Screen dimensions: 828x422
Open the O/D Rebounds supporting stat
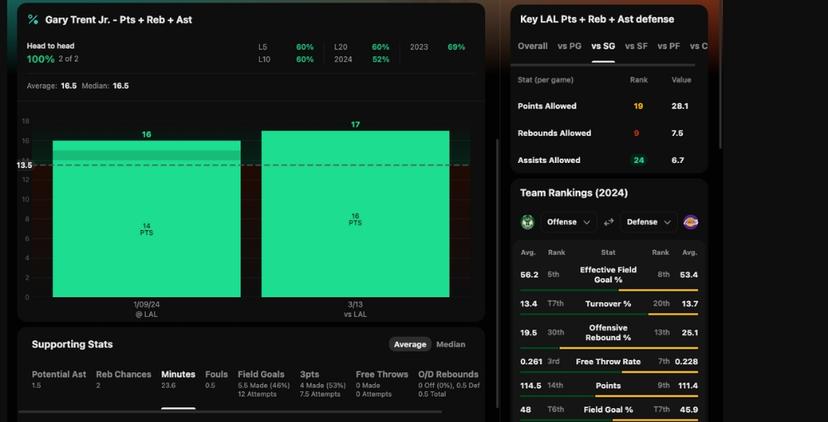pos(448,383)
